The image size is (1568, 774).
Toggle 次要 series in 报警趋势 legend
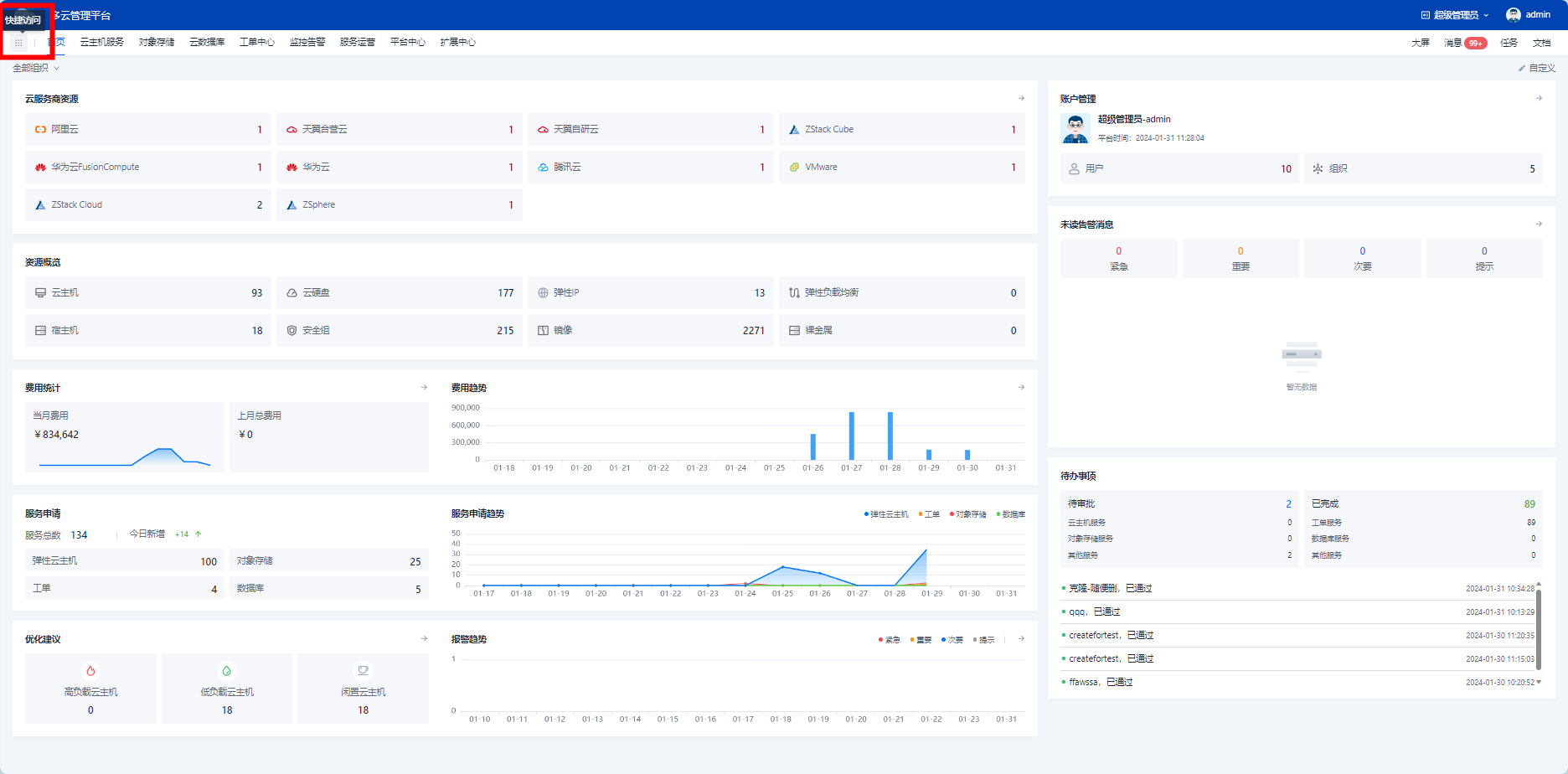tap(952, 640)
